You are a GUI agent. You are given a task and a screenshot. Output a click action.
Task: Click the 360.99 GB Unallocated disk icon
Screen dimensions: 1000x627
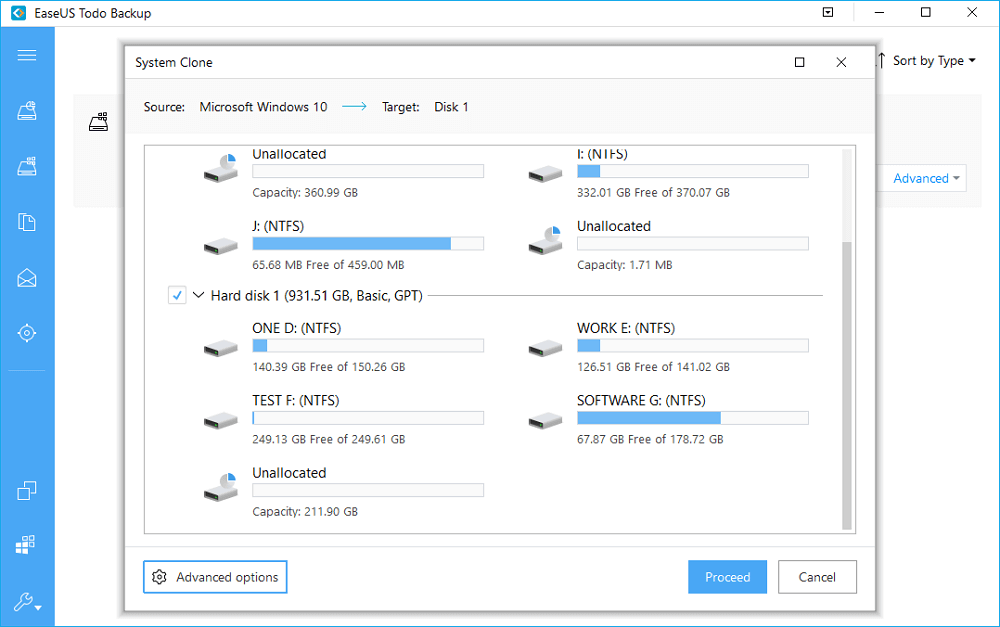point(221,168)
